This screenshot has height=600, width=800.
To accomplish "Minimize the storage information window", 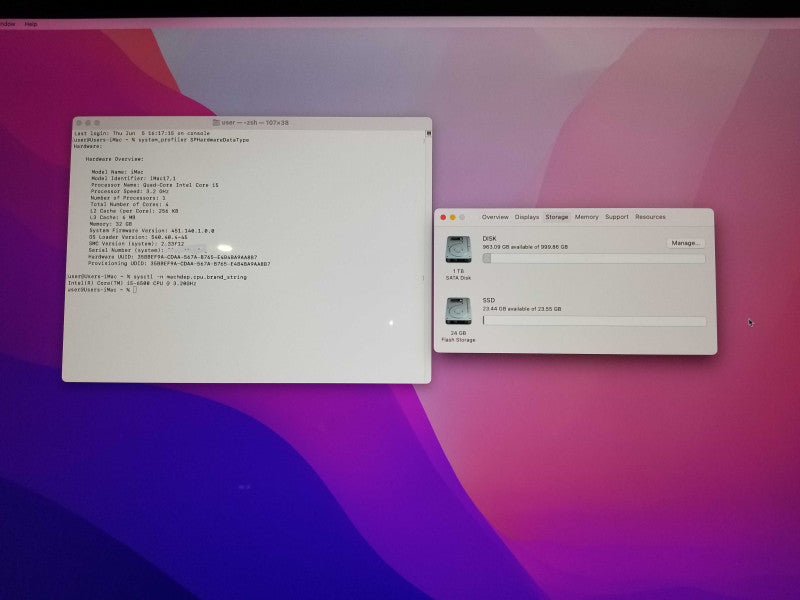I will [x=453, y=217].
